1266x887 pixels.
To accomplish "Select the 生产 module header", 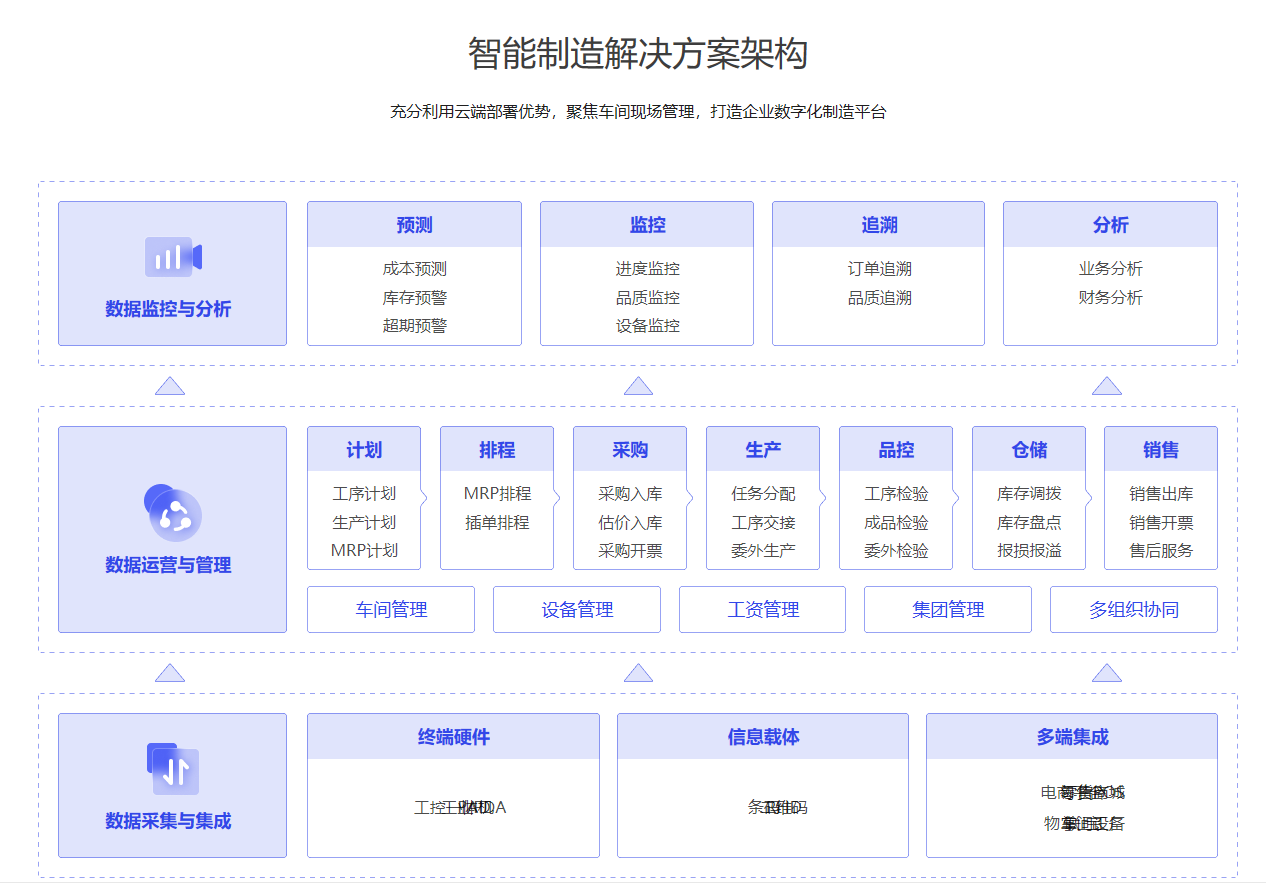I will [x=763, y=450].
